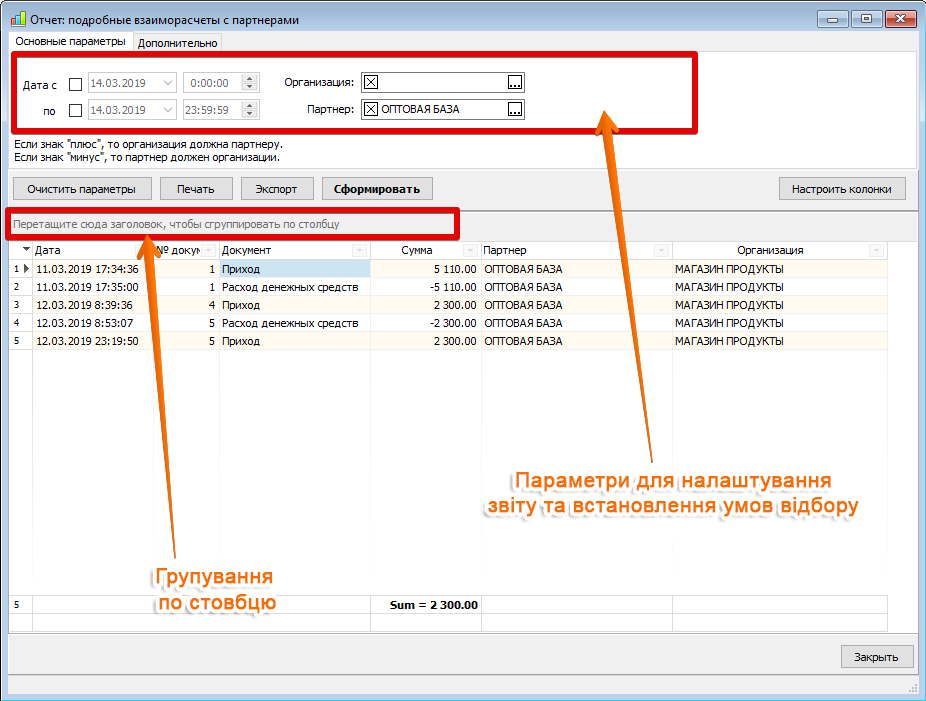The image size is (926, 701).
Task: Click the Печать button
Action: tap(196, 189)
